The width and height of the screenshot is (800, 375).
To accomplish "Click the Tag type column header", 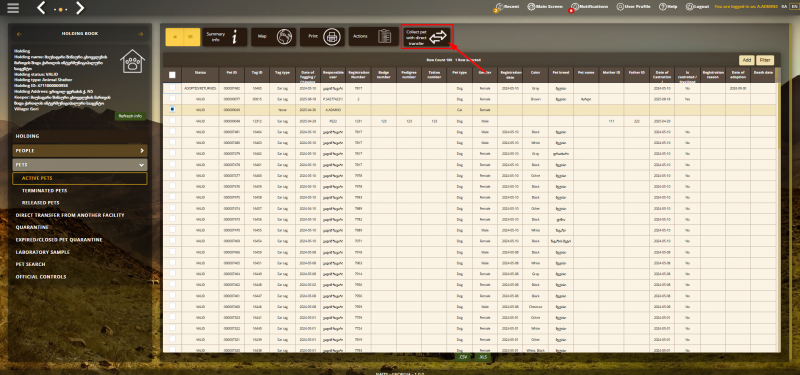I will click(283, 75).
